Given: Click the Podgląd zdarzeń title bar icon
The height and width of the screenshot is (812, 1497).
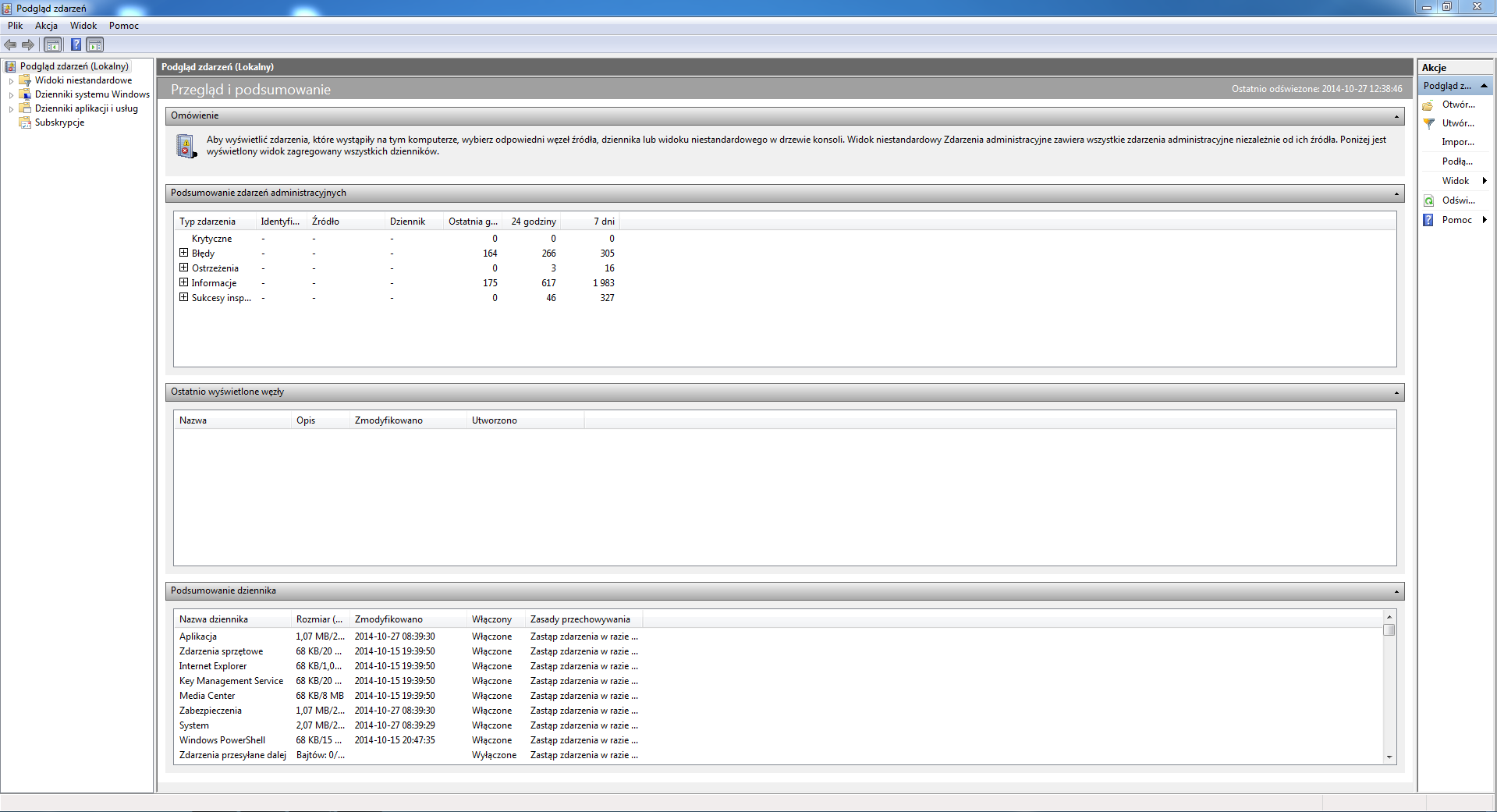Looking at the screenshot, I should [7, 8].
